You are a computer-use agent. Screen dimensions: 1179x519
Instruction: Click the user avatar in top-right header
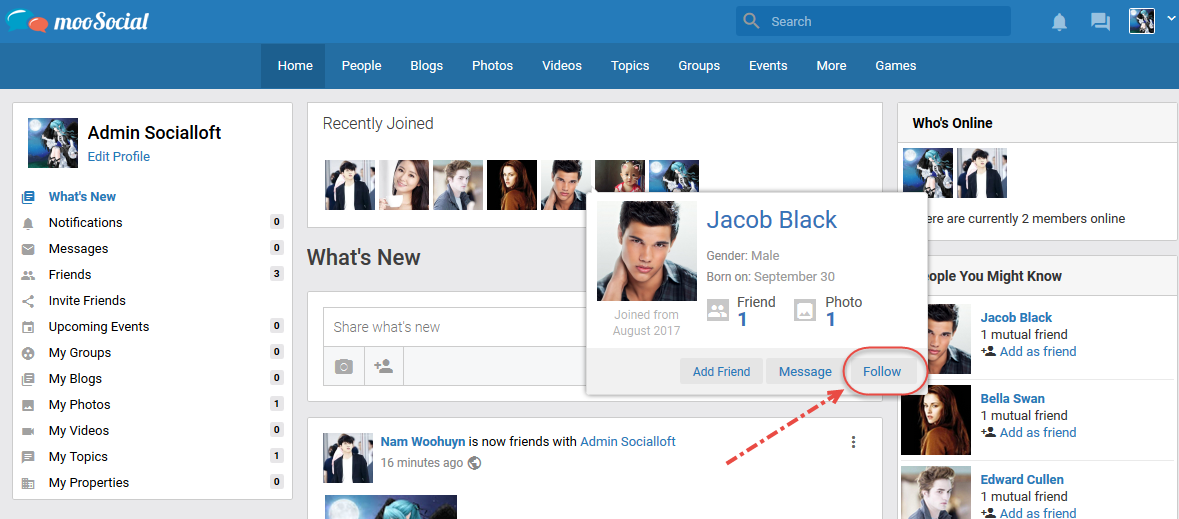click(1141, 21)
